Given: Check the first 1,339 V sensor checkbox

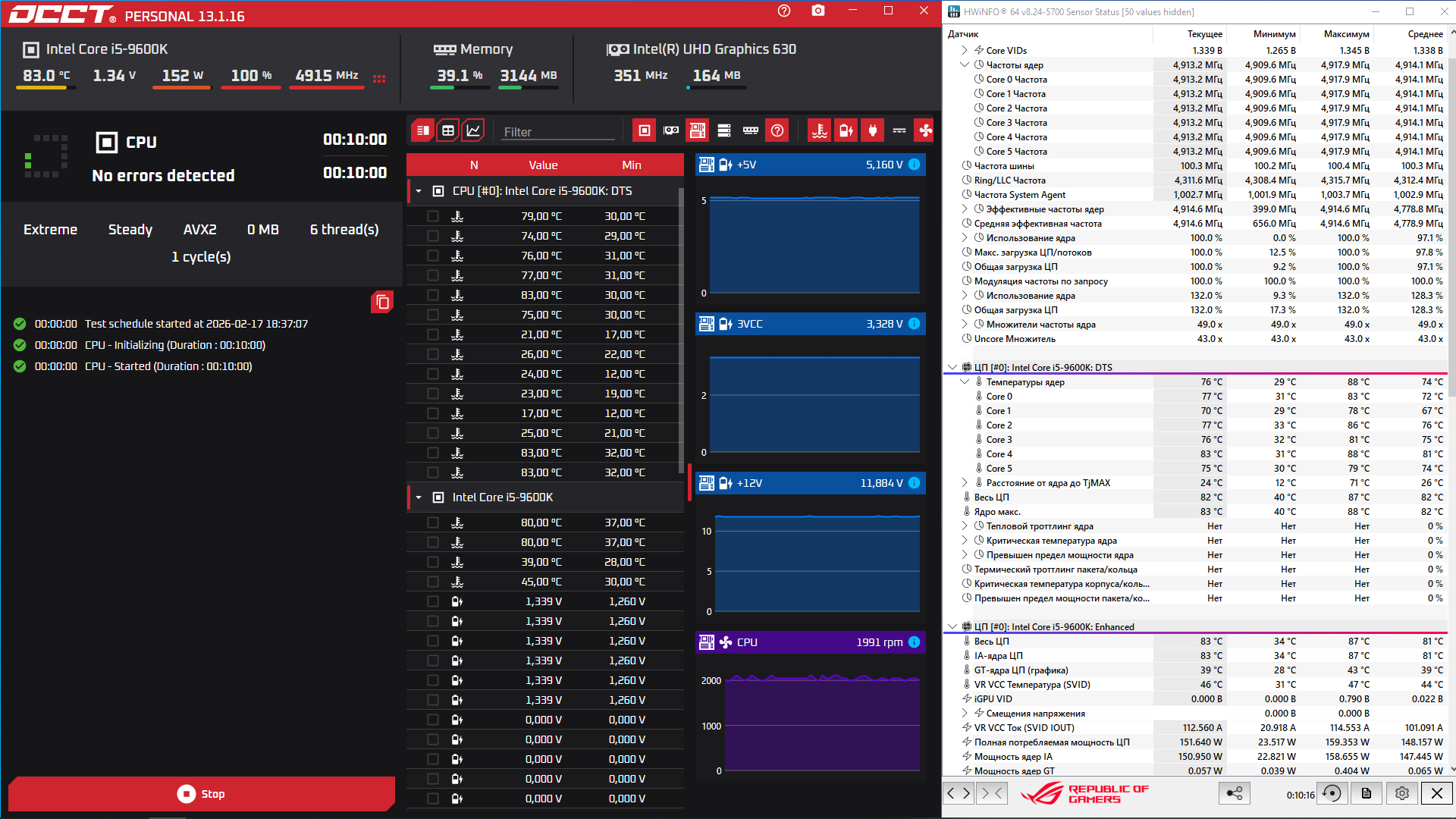Looking at the screenshot, I should (433, 601).
